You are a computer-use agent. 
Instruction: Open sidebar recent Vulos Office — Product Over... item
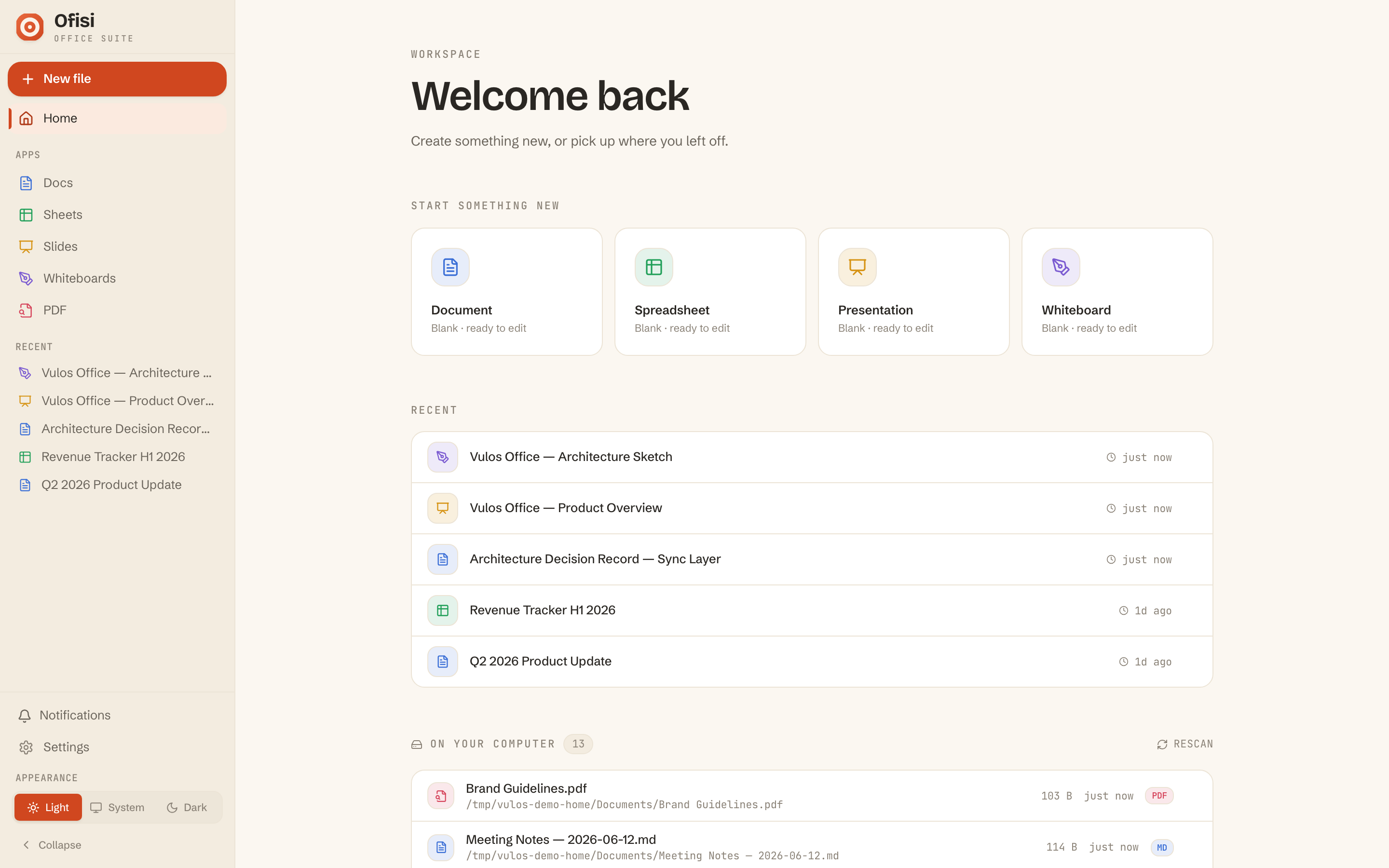(117, 401)
